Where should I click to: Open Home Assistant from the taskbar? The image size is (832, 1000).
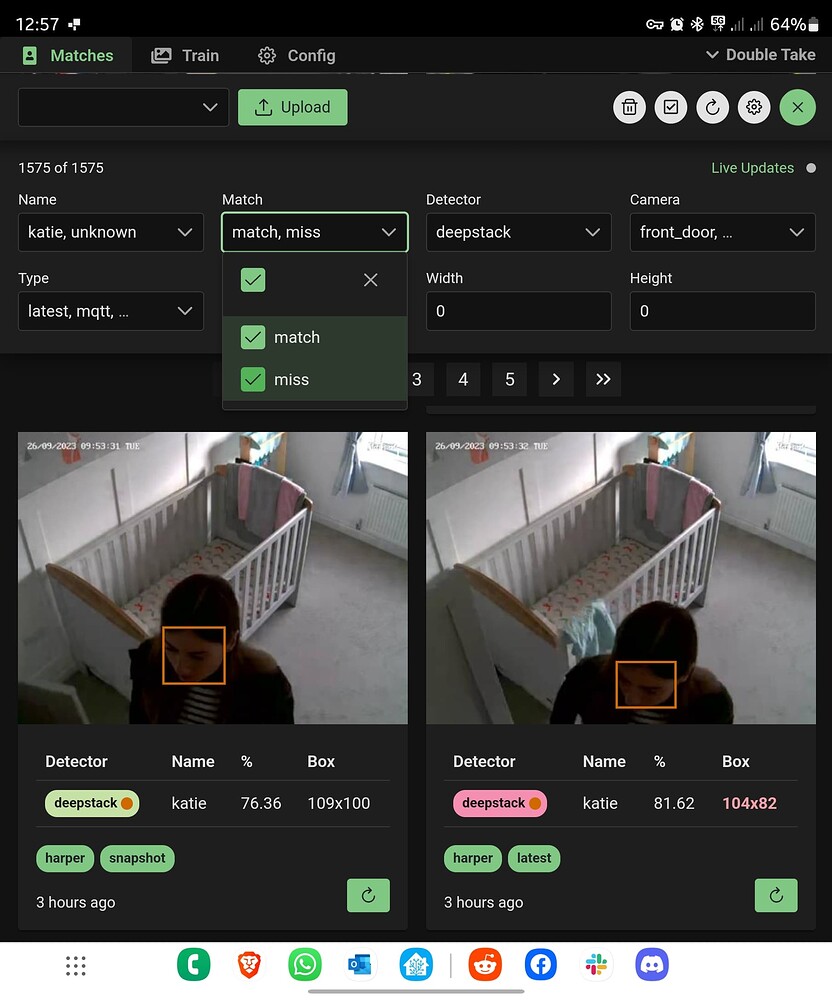[x=415, y=964]
